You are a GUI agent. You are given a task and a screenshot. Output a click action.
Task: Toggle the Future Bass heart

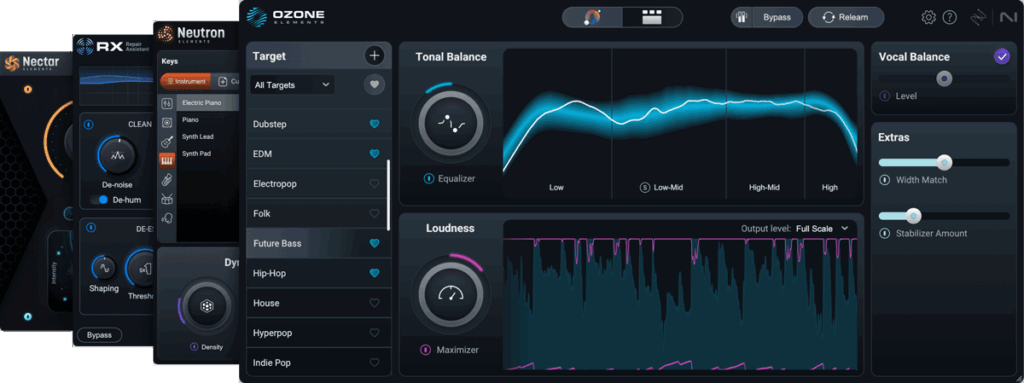pos(374,244)
